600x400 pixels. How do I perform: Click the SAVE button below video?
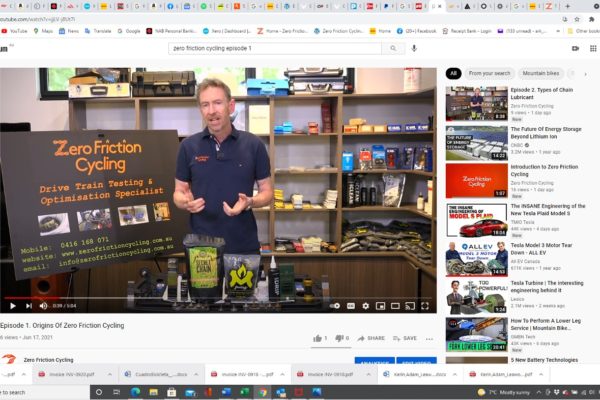pyautogui.click(x=405, y=338)
